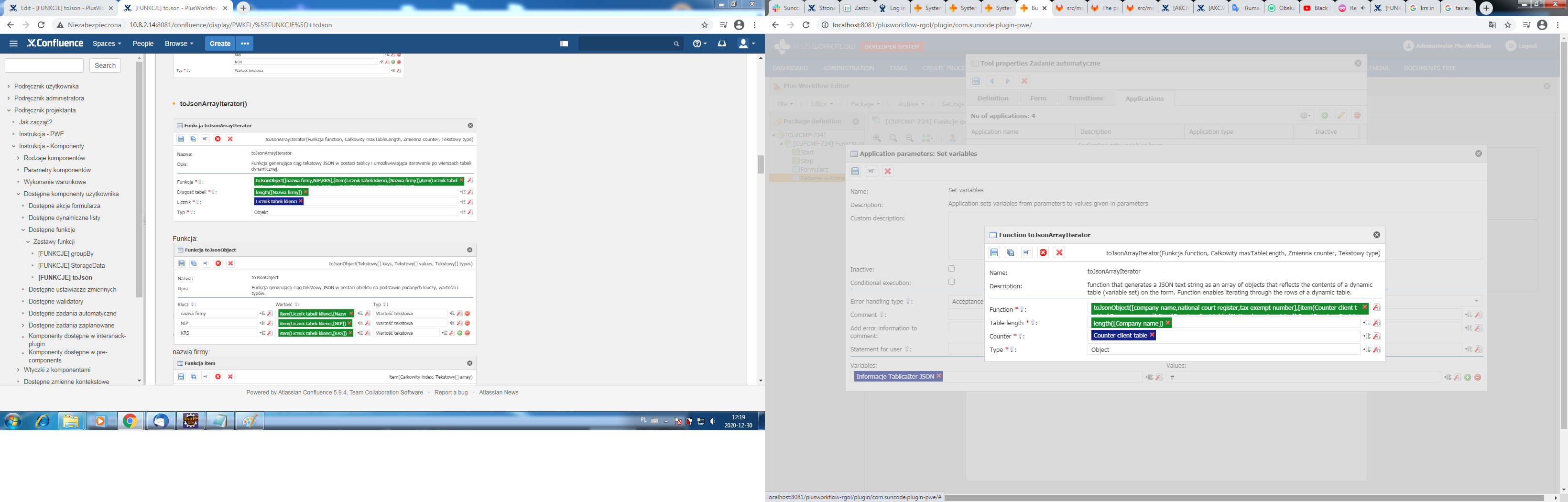
Task: Click the Type field containing Object
Action: tap(1223, 349)
